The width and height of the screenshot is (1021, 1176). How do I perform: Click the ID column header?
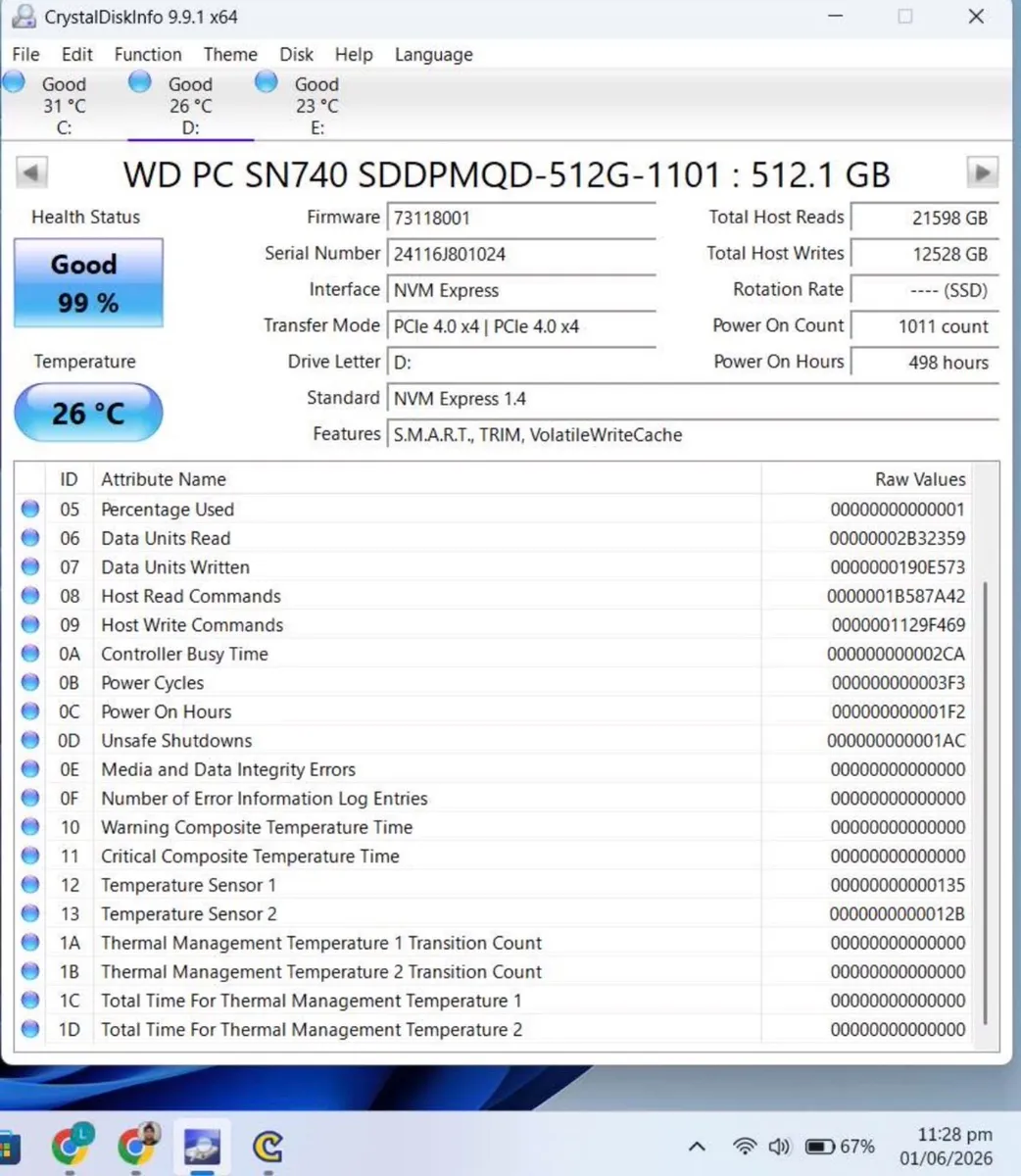(x=69, y=479)
